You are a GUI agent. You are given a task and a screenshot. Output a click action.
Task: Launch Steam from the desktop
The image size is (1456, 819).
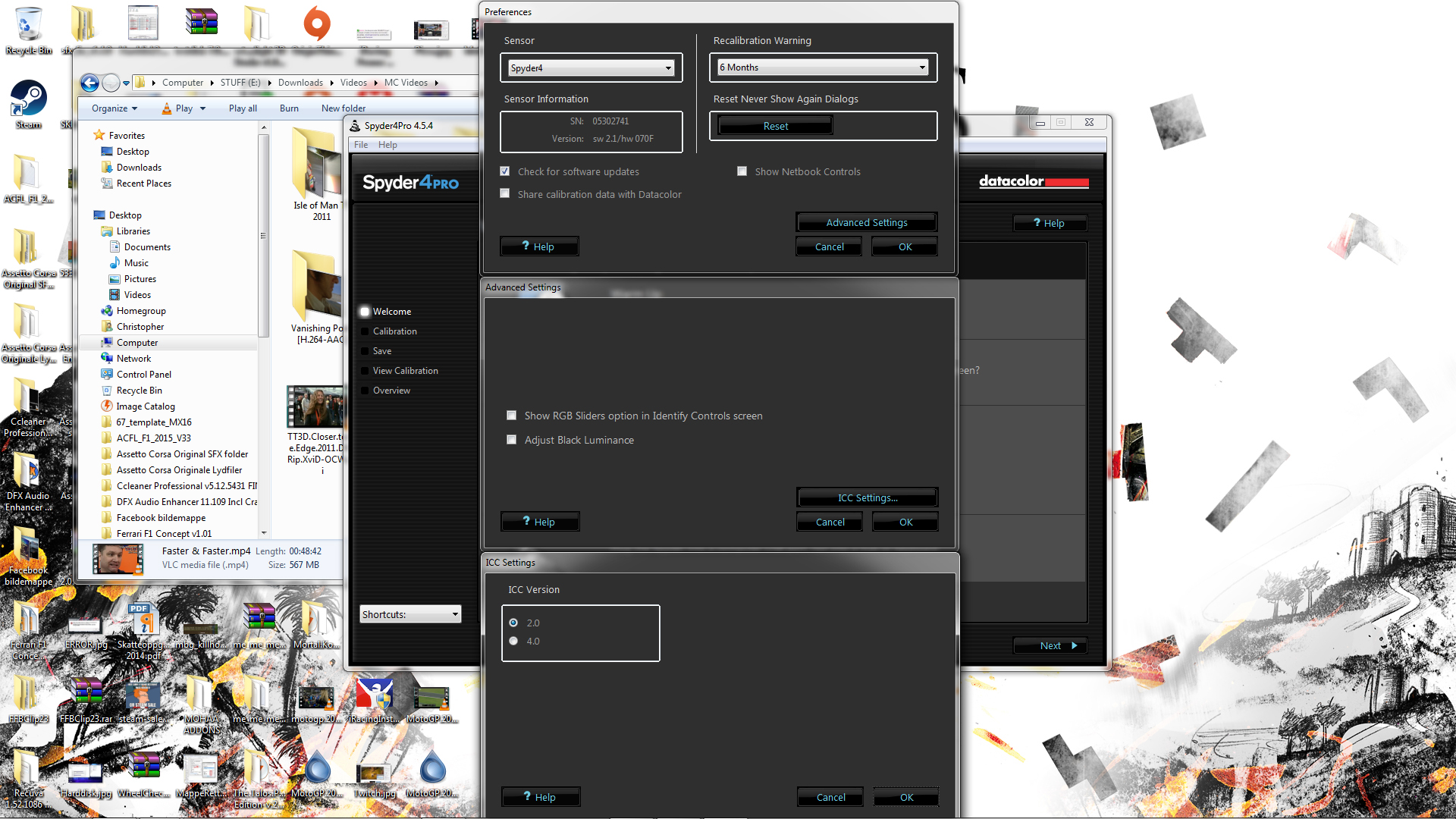[28, 105]
